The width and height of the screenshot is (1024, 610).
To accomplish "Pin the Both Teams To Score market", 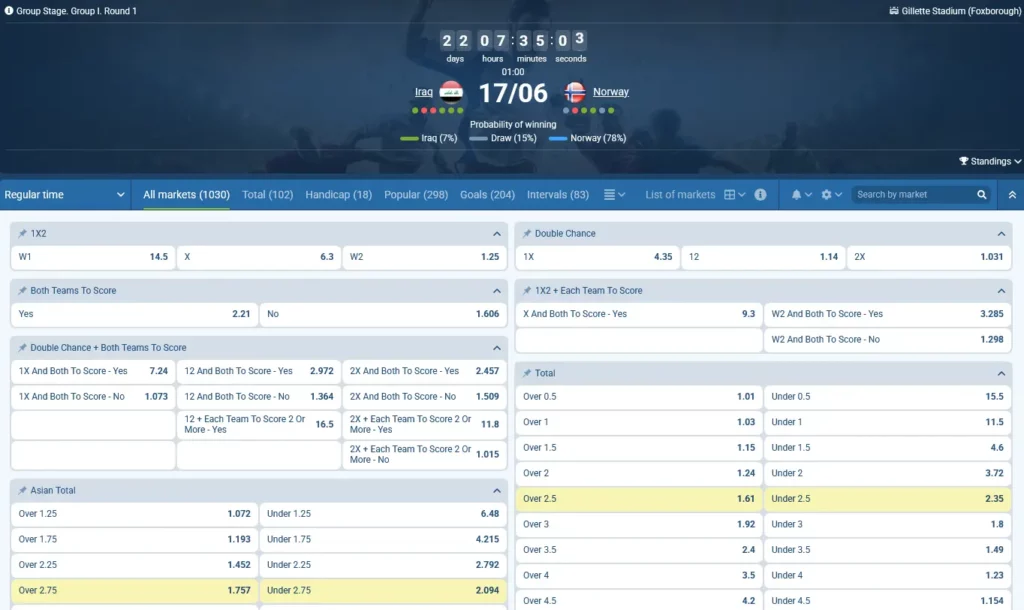I will pyautogui.click(x=22, y=291).
